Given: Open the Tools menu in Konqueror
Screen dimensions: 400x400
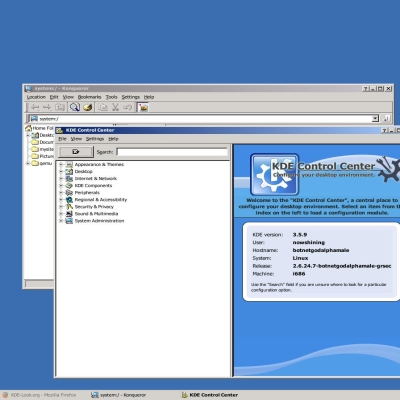Looking at the screenshot, I should tap(112, 97).
